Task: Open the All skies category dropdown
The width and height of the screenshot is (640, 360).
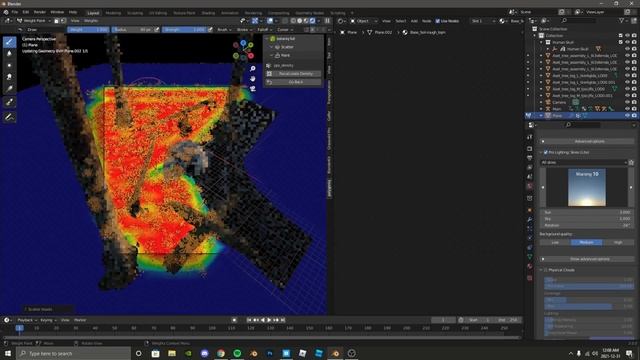Action: click(x=584, y=162)
